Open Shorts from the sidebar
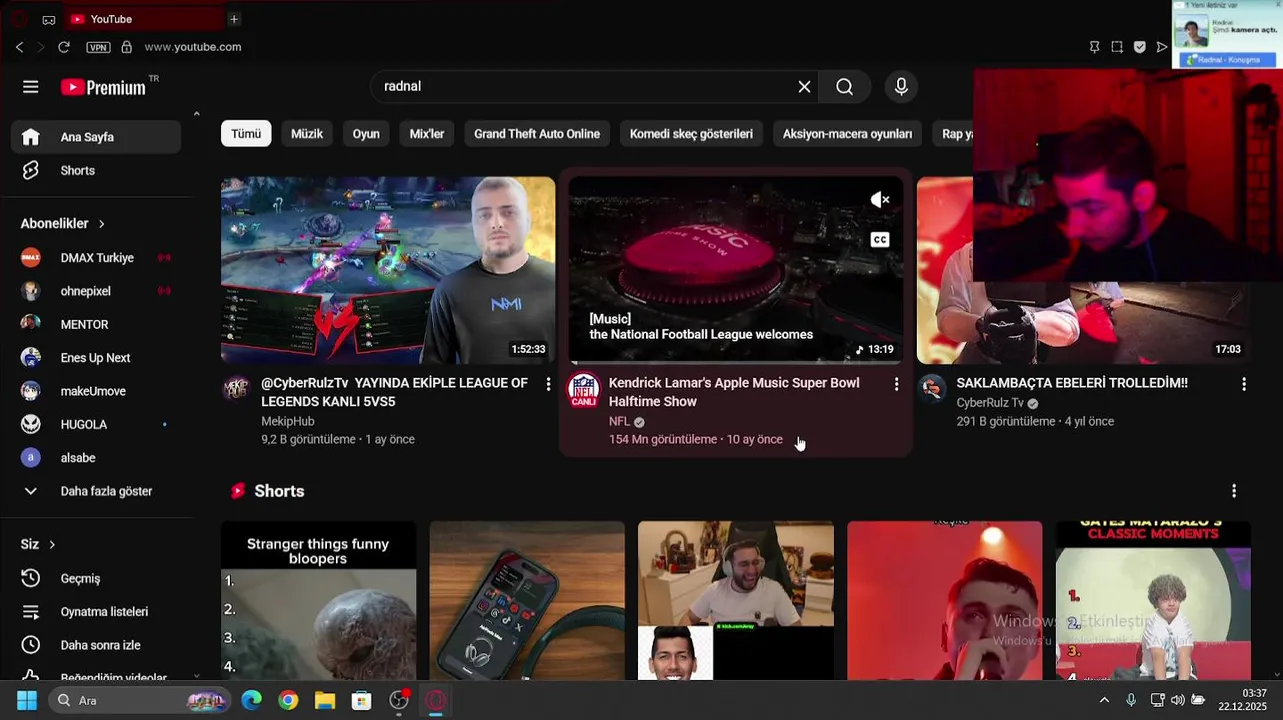The height and width of the screenshot is (720, 1283). tap(96, 171)
